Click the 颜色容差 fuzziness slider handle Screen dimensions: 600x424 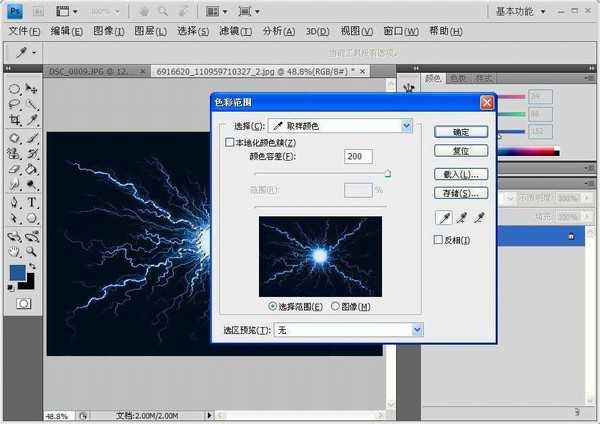(387, 173)
